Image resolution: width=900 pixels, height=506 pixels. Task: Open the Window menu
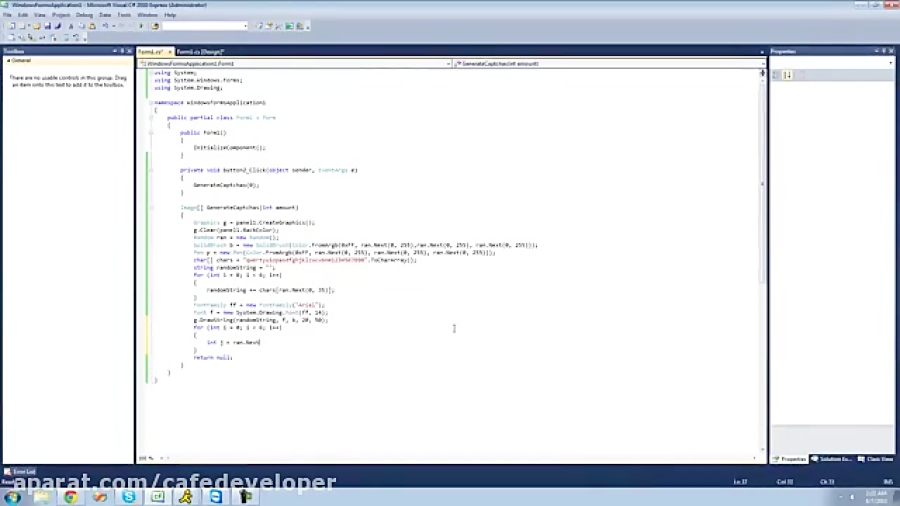148,15
